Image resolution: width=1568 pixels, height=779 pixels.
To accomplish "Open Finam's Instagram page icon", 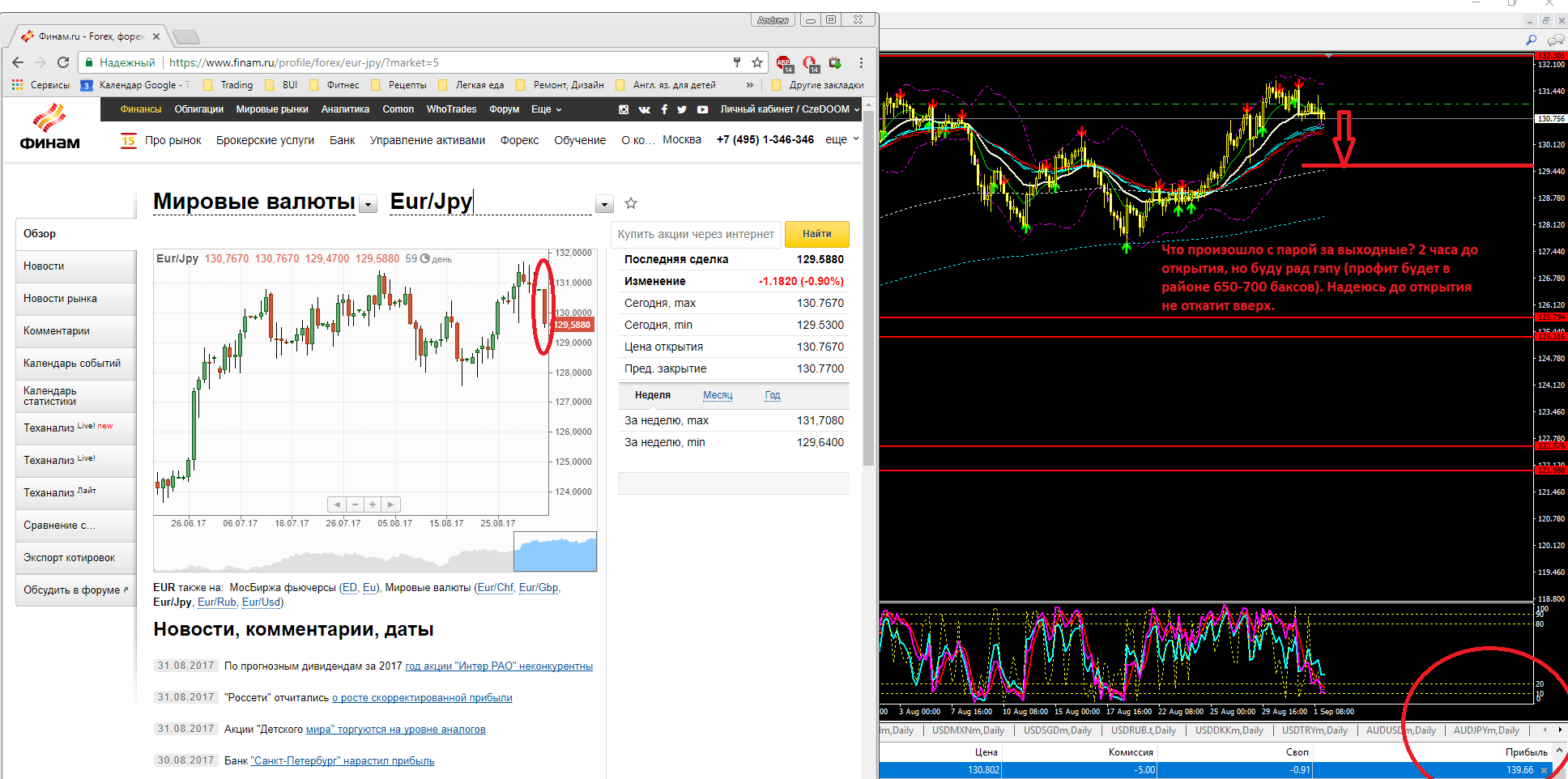I will 624,109.
